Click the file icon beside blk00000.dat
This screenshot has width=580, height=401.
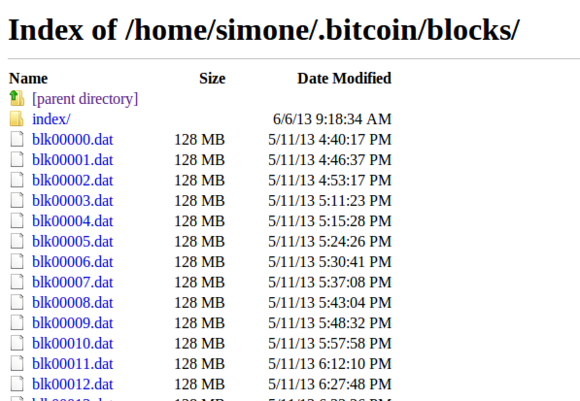(17, 139)
